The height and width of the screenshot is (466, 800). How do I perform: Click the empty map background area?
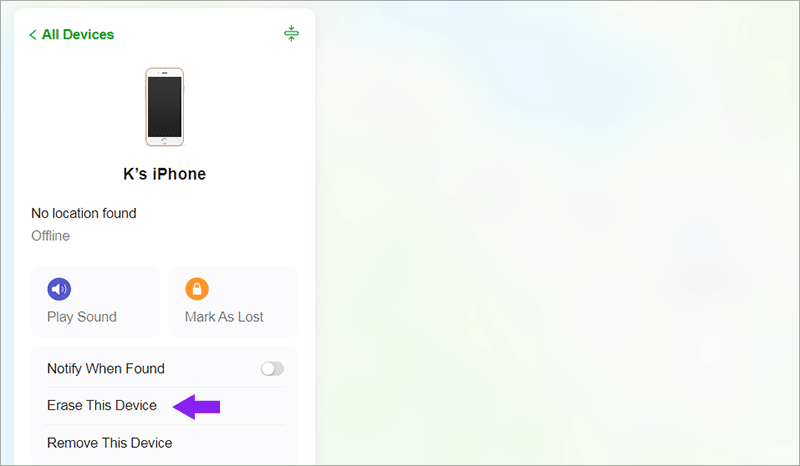(x=556, y=235)
